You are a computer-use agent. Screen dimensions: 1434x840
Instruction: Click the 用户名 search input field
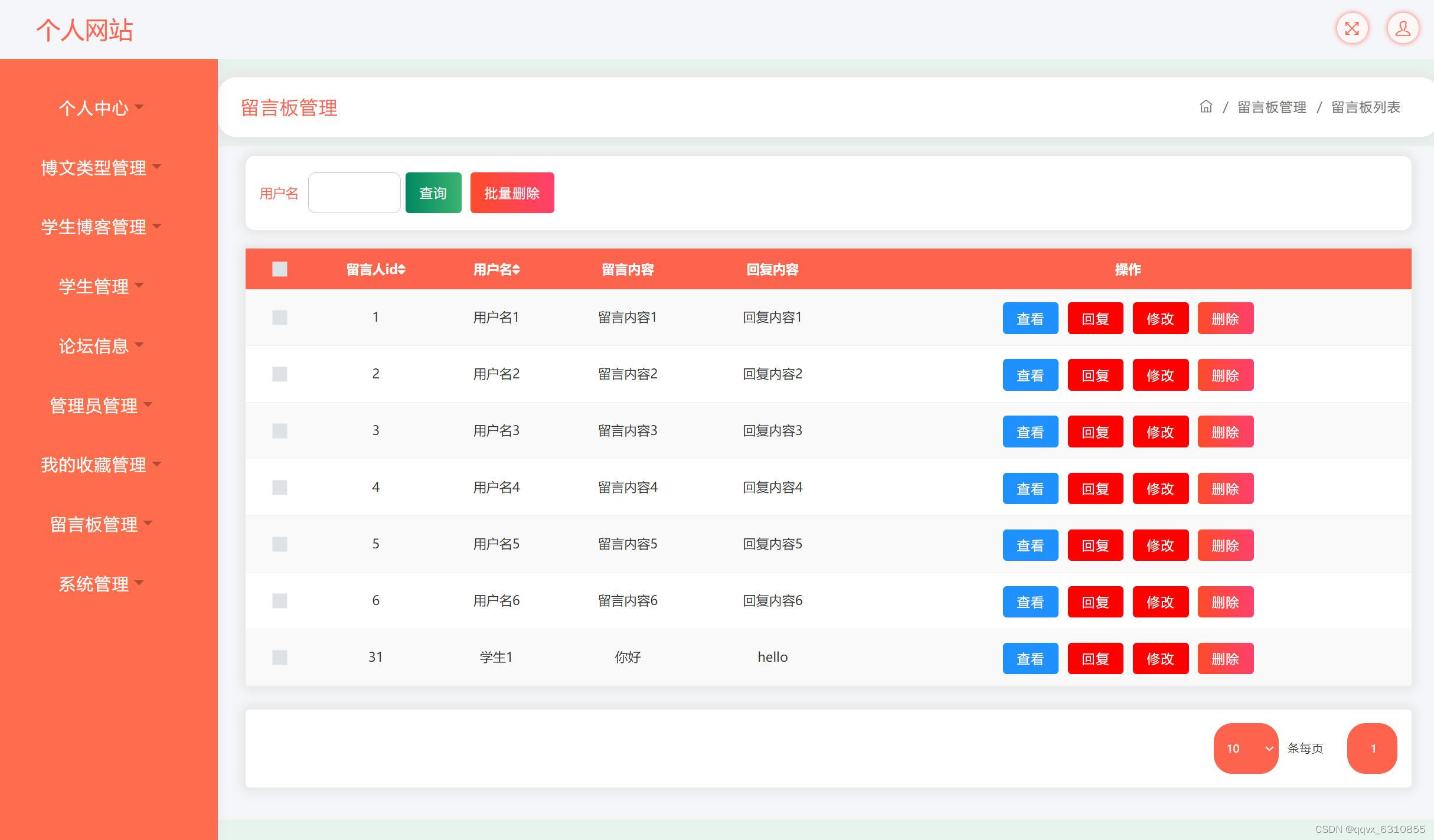click(x=354, y=193)
